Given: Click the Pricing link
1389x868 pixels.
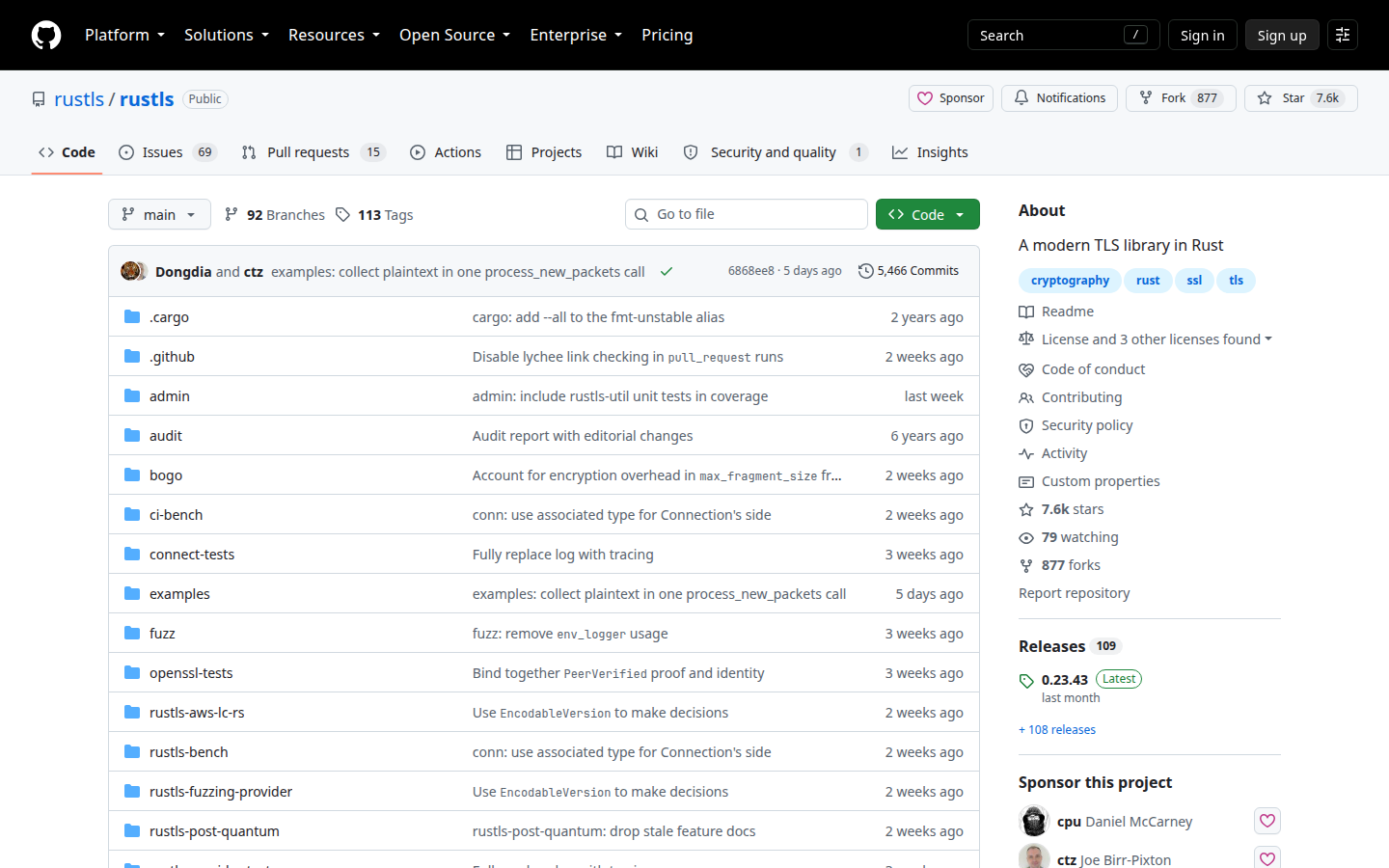Looking at the screenshot, I should (x=667, y=35).
